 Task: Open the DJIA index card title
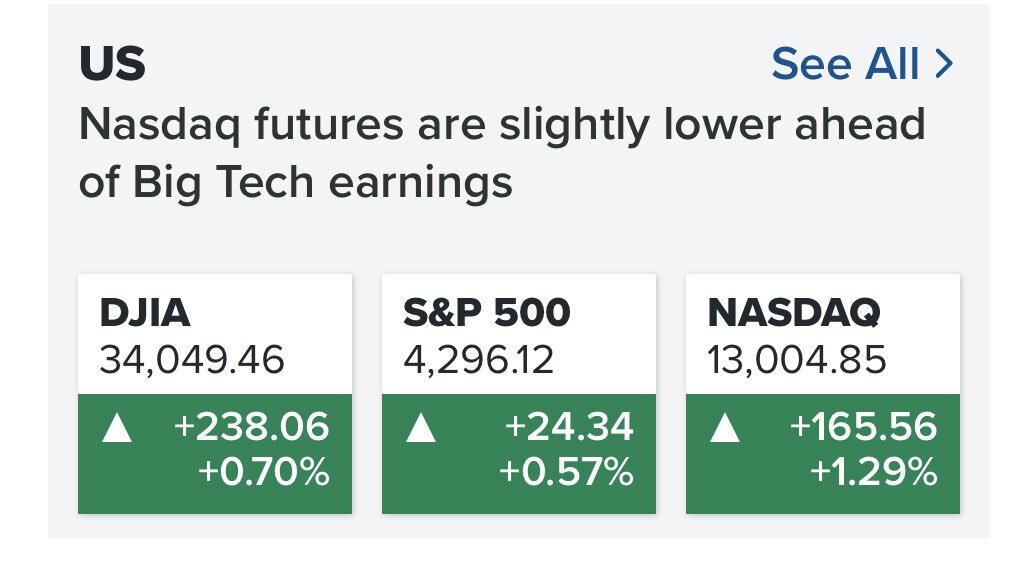[x=144, y=312]
